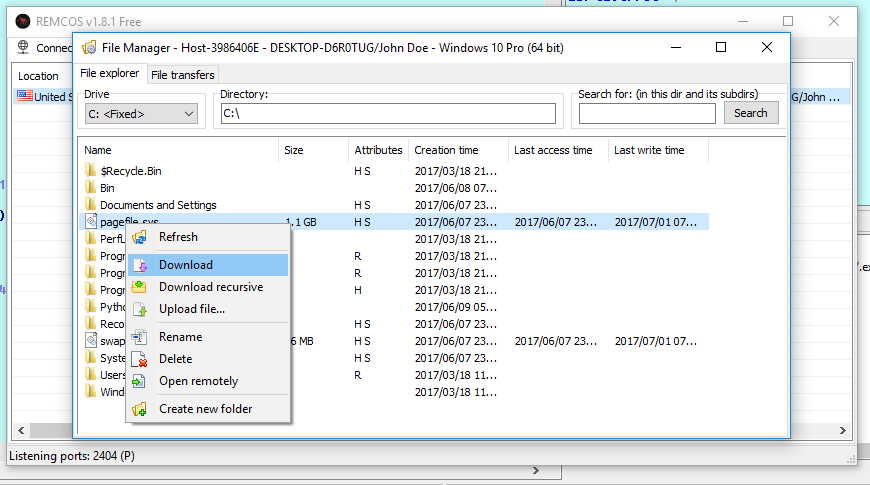The height and width of the screenshot is (485, 870).
Task: Click the Open remotely icon
Action: (139, 381)
